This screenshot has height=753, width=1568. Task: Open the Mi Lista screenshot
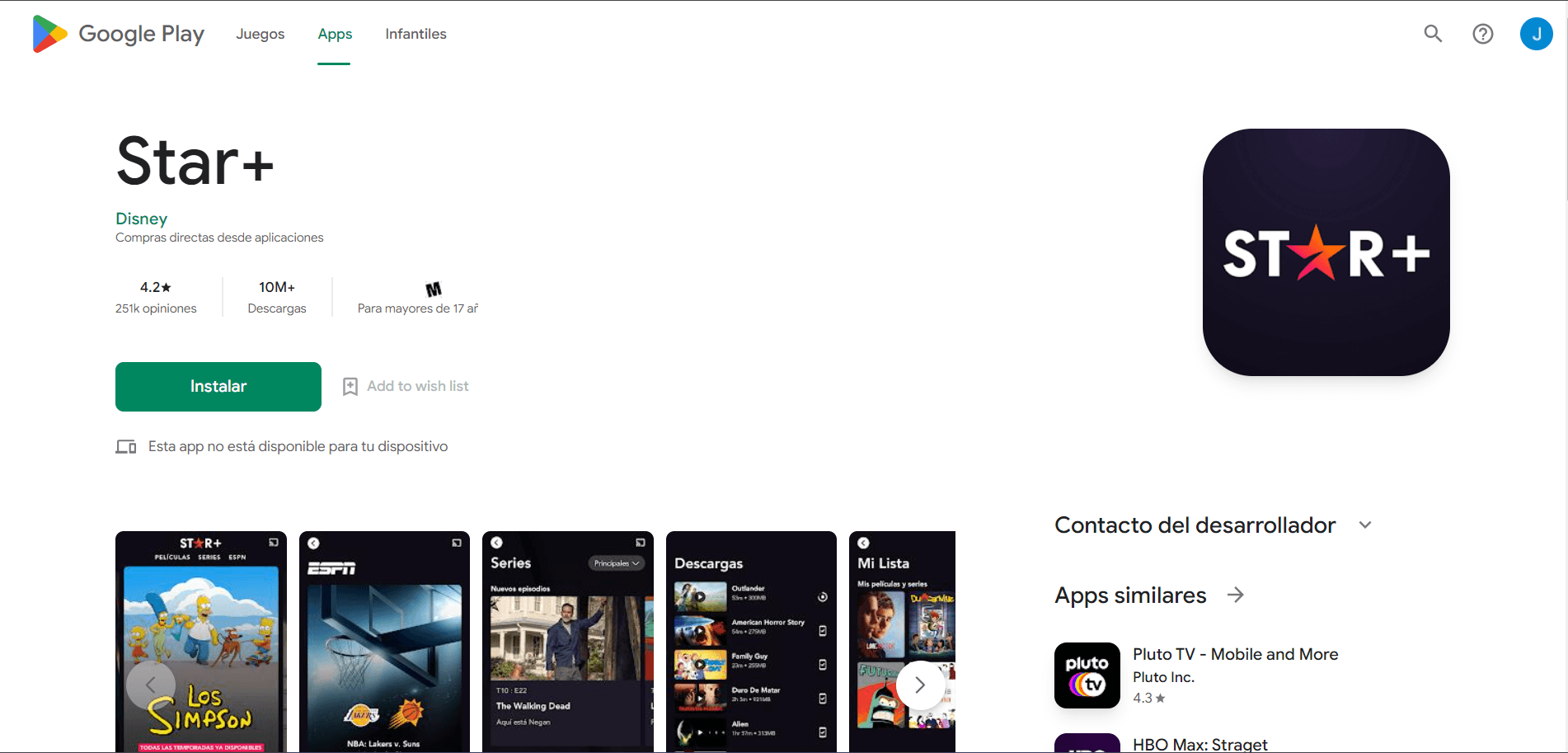[x=902, y=642]
